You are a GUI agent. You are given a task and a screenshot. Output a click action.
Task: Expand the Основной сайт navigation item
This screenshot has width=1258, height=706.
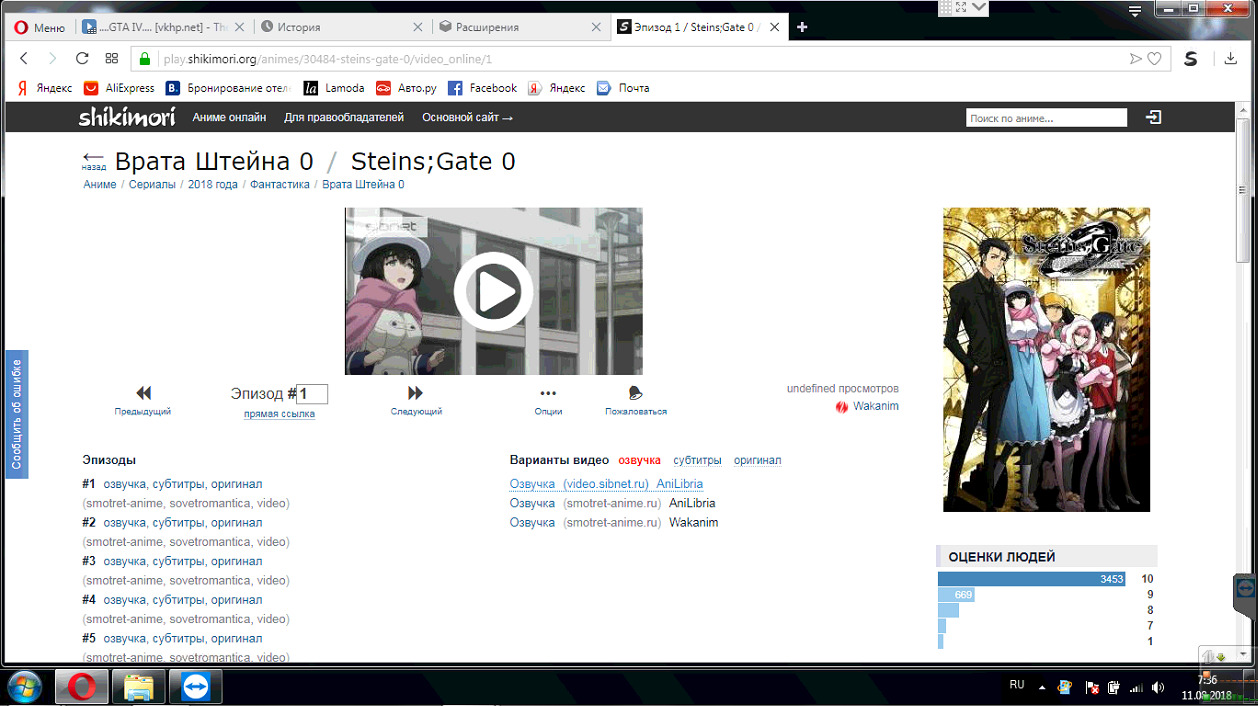[x=467, y=118]
